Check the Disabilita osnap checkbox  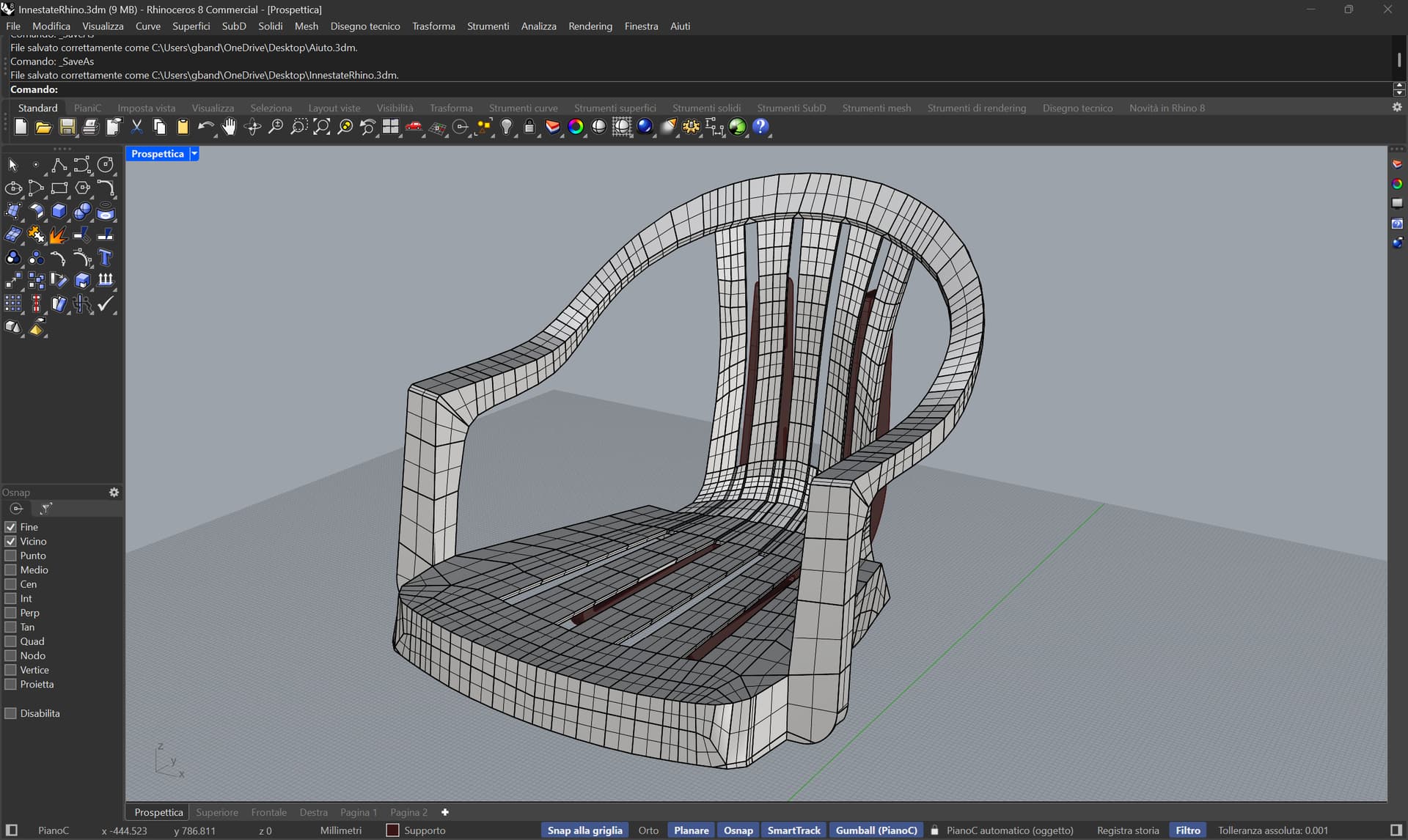(x=11, y=713)
